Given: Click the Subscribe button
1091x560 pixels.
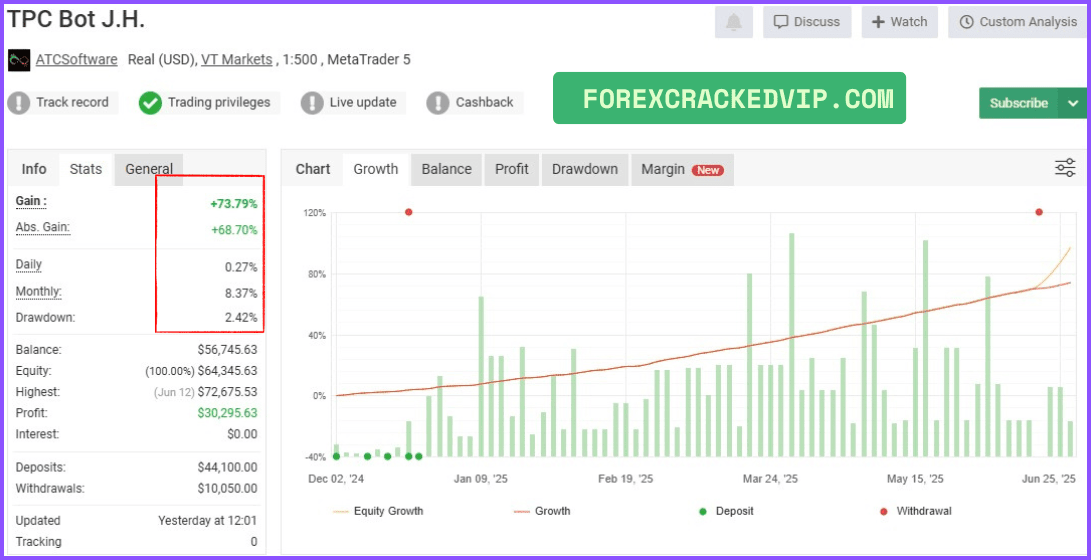Looking at the screenshot, I should [x=1019, y=103].
